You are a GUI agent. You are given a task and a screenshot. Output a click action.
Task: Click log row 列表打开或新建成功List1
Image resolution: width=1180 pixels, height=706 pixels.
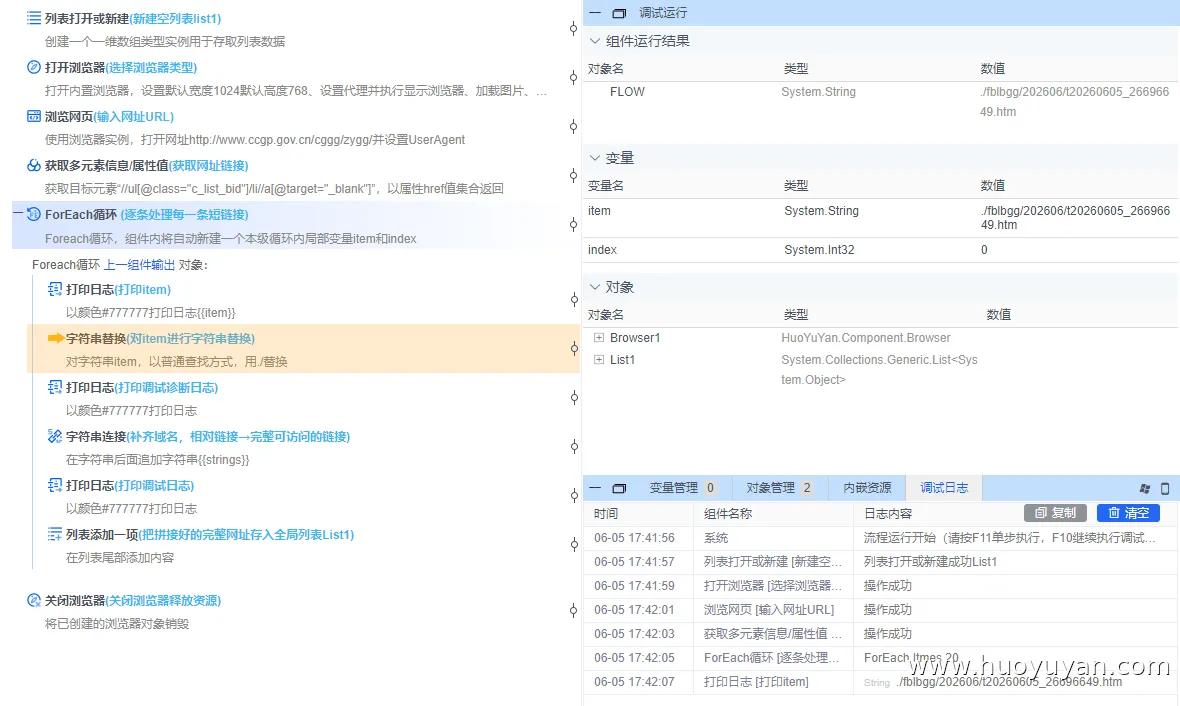click(880, 561)
